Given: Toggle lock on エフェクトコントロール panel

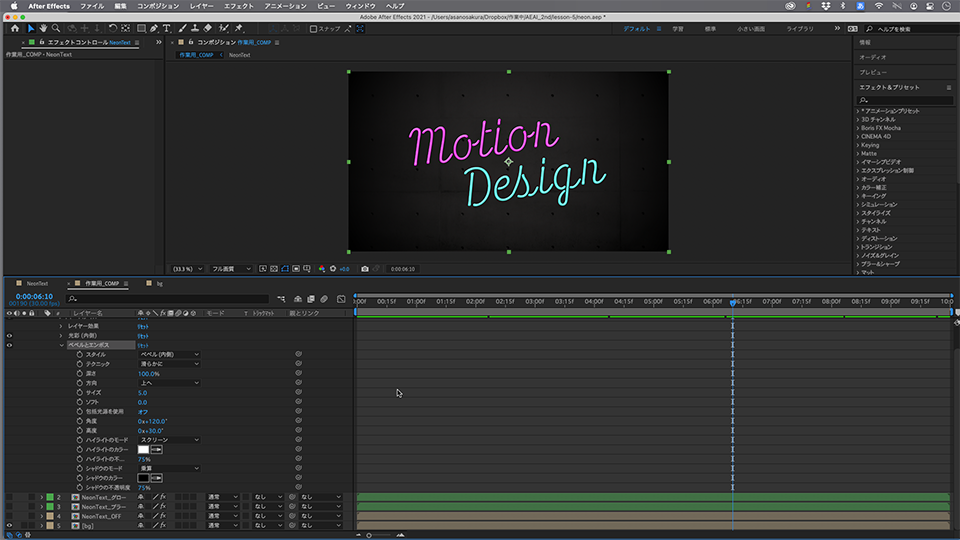Looking at the screenshot, I should [42, 42].
